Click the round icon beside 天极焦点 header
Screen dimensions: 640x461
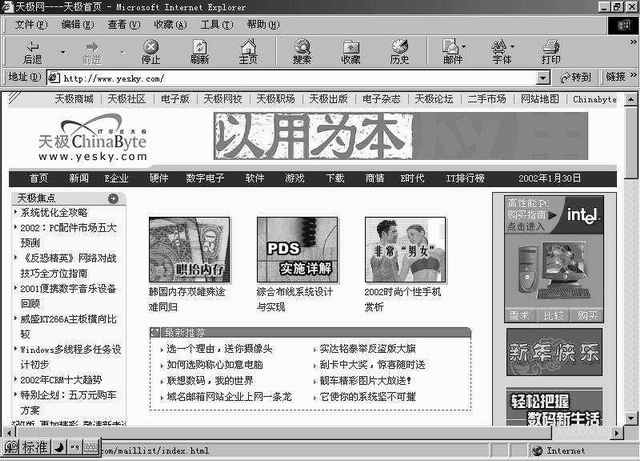point(113,198)
